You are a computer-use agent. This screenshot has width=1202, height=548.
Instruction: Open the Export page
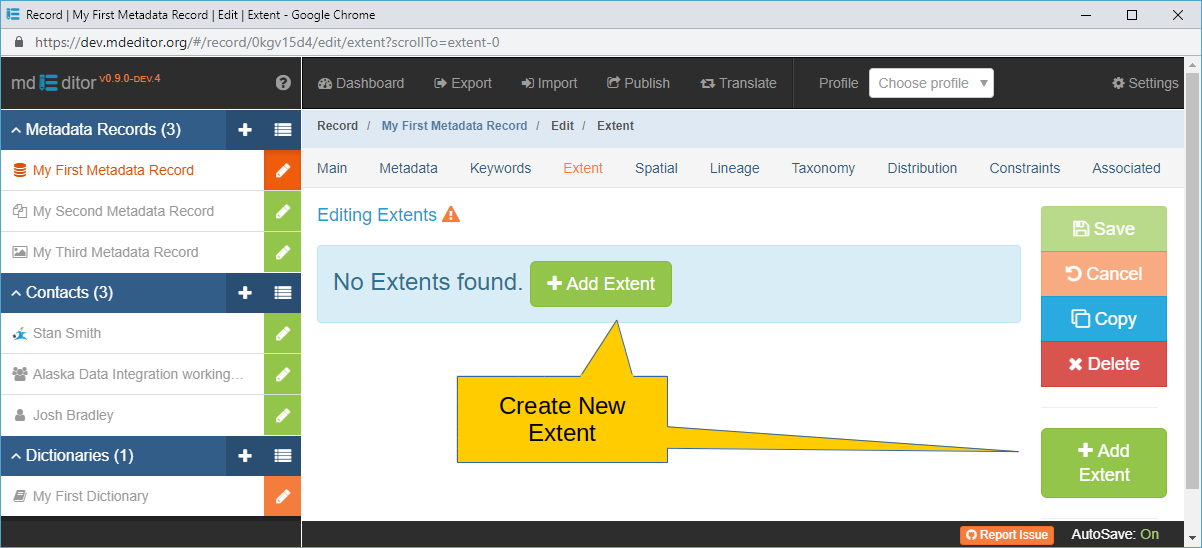tap(462, 83)
